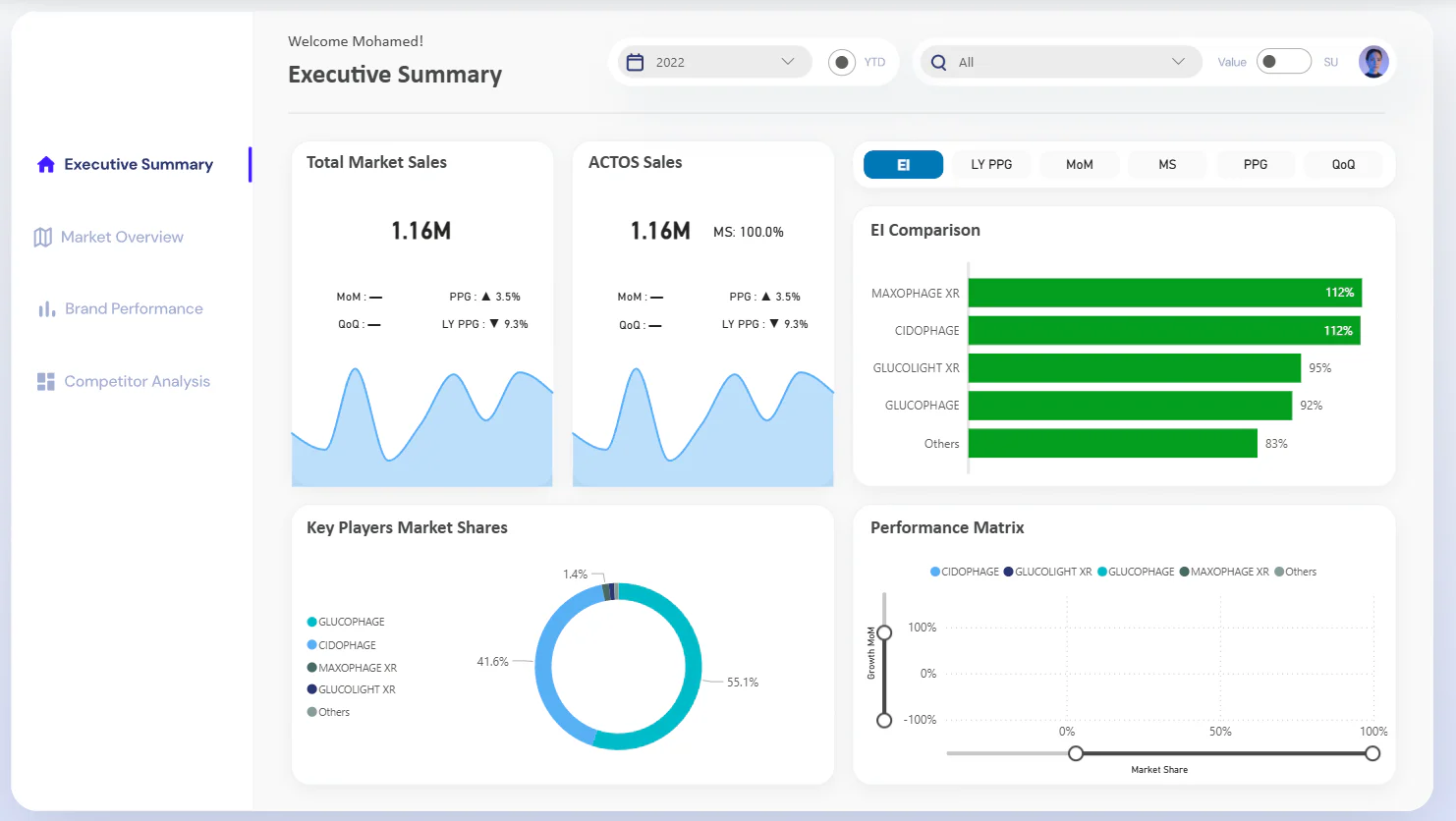Click the Market Share slider right handle
Viewport: 1456px width, 821px height.
click(x=1372, y=753)
